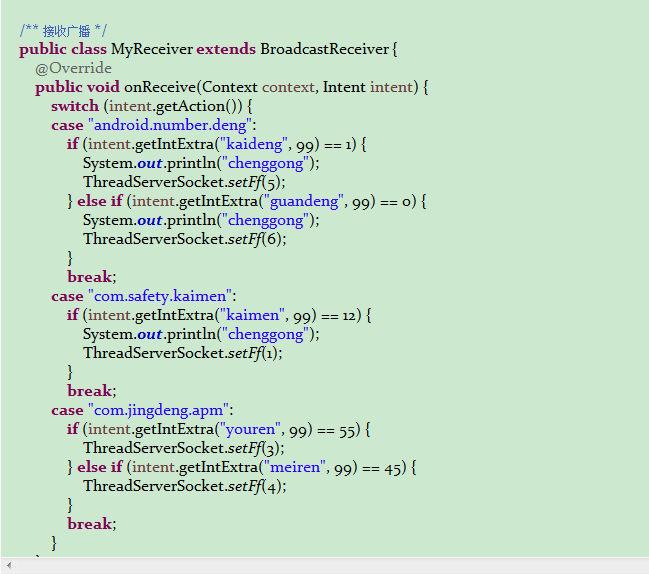Image resolution: width=649 pixels, height=574 pixels.
Task: Click the onReceive method name
Action: click(160, 87)
